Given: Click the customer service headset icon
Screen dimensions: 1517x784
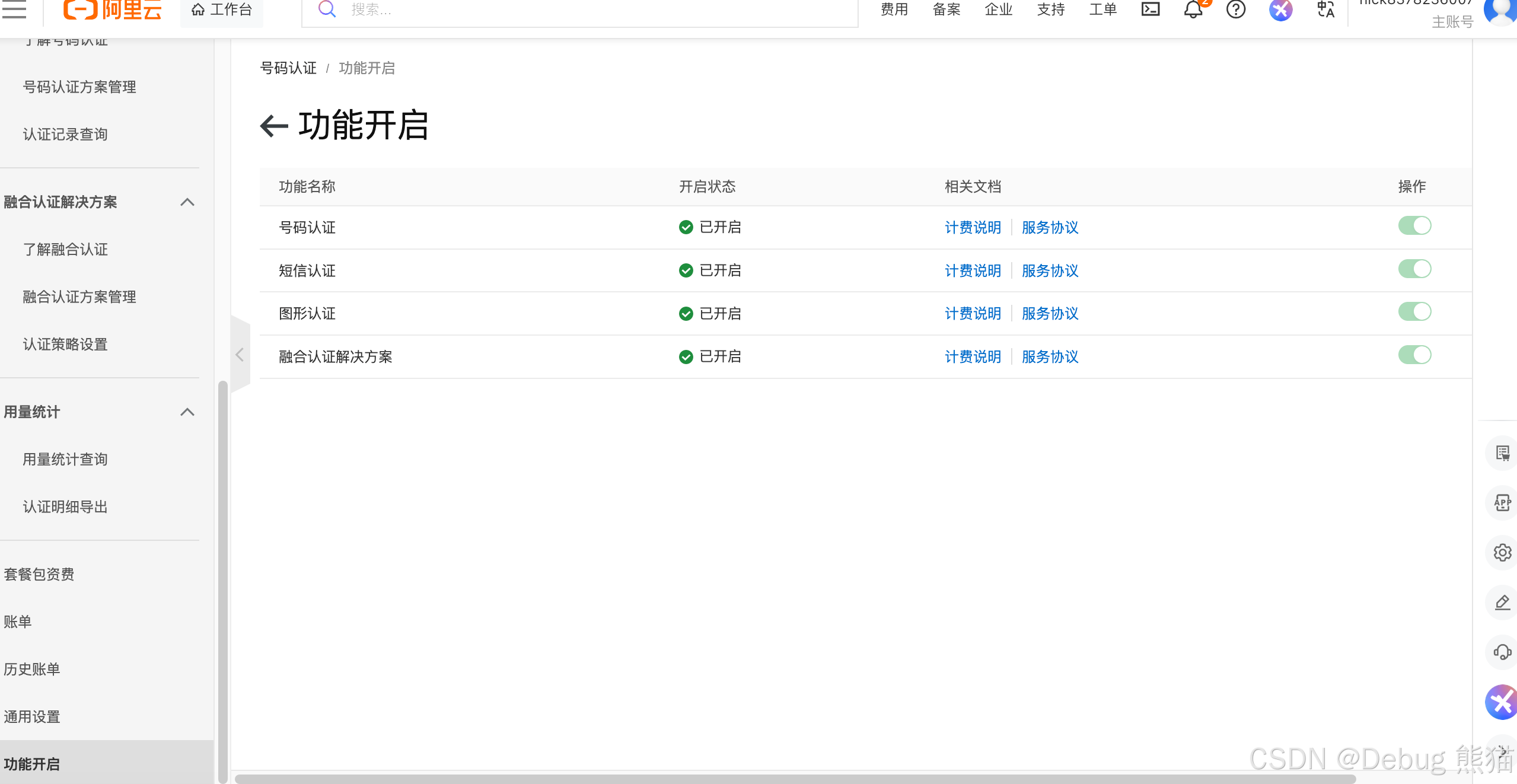Looking at the screenshot, I should coord(1502,652).
